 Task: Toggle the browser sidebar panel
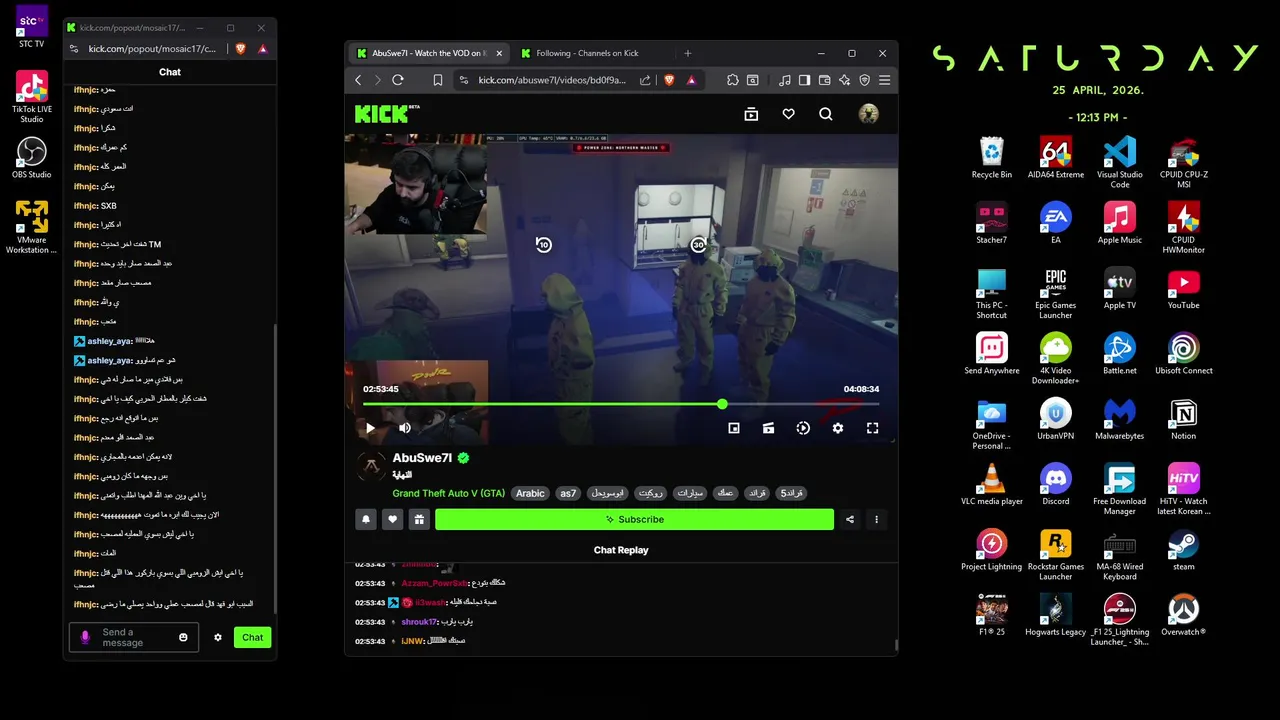click(x=804, y=80)
